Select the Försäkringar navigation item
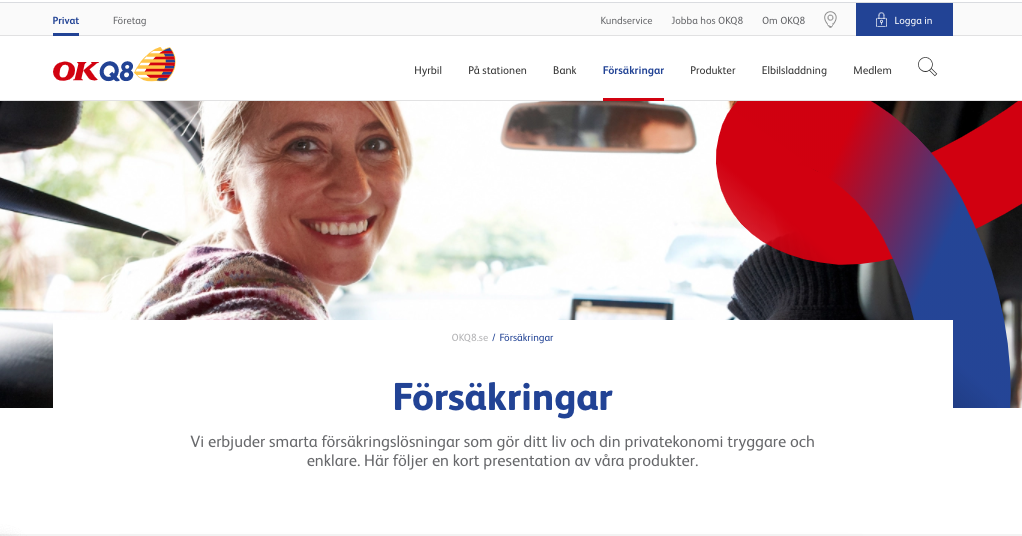 click(633, 70)
